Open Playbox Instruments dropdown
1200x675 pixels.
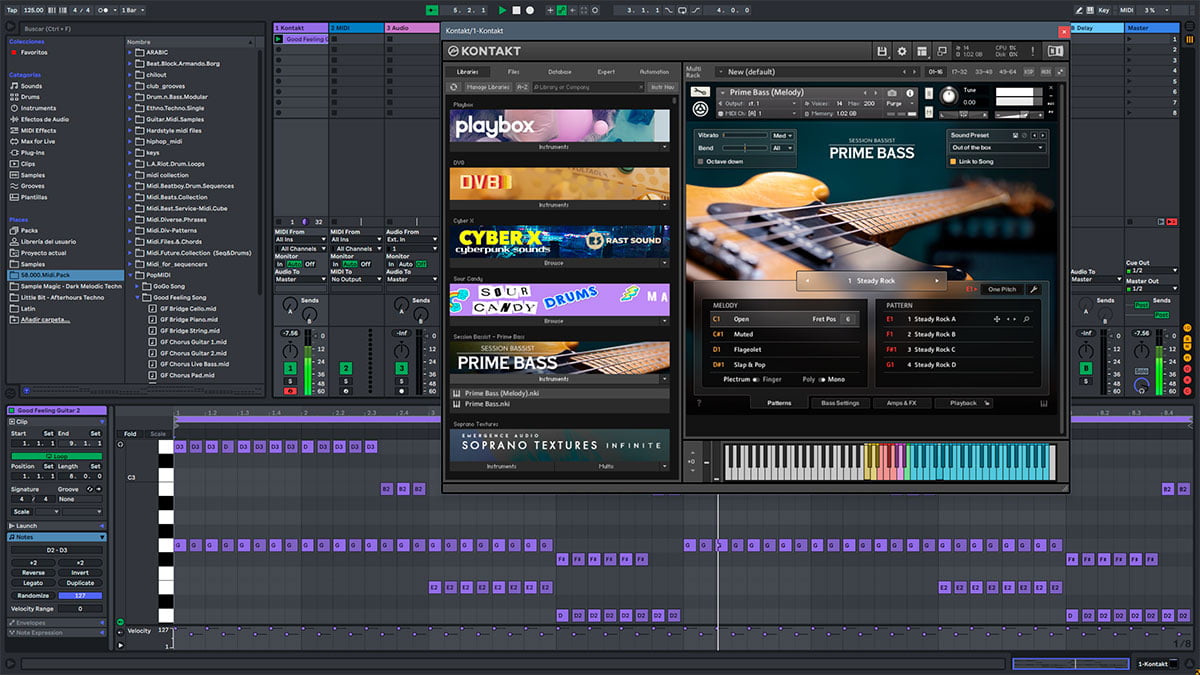[x=560, y=147]
